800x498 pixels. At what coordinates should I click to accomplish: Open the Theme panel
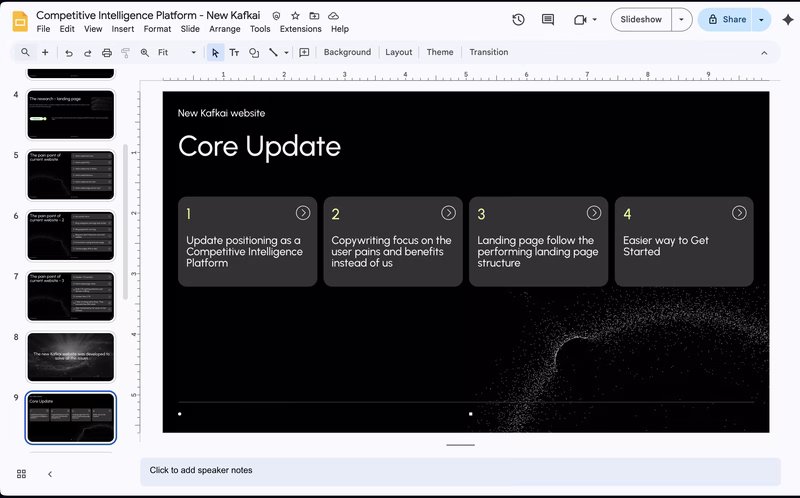click(440, 52)
